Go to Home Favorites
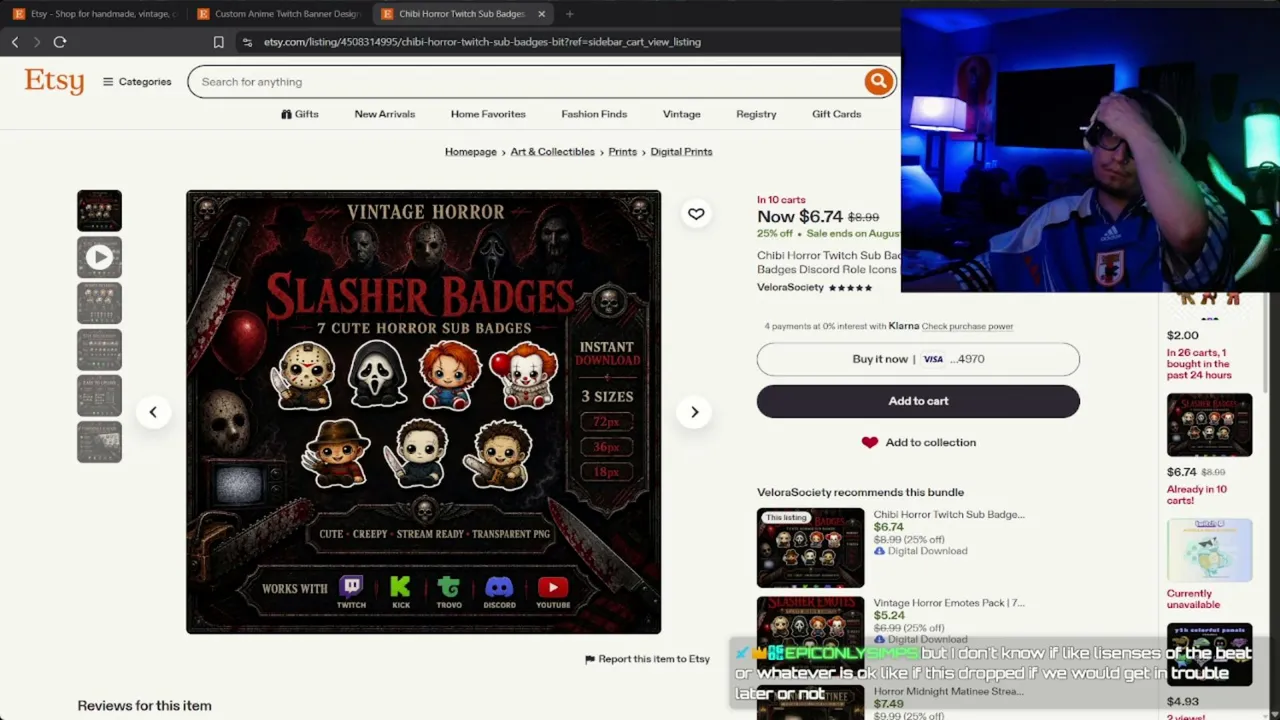The image size is (1280, 720). (x=488, y=114)
